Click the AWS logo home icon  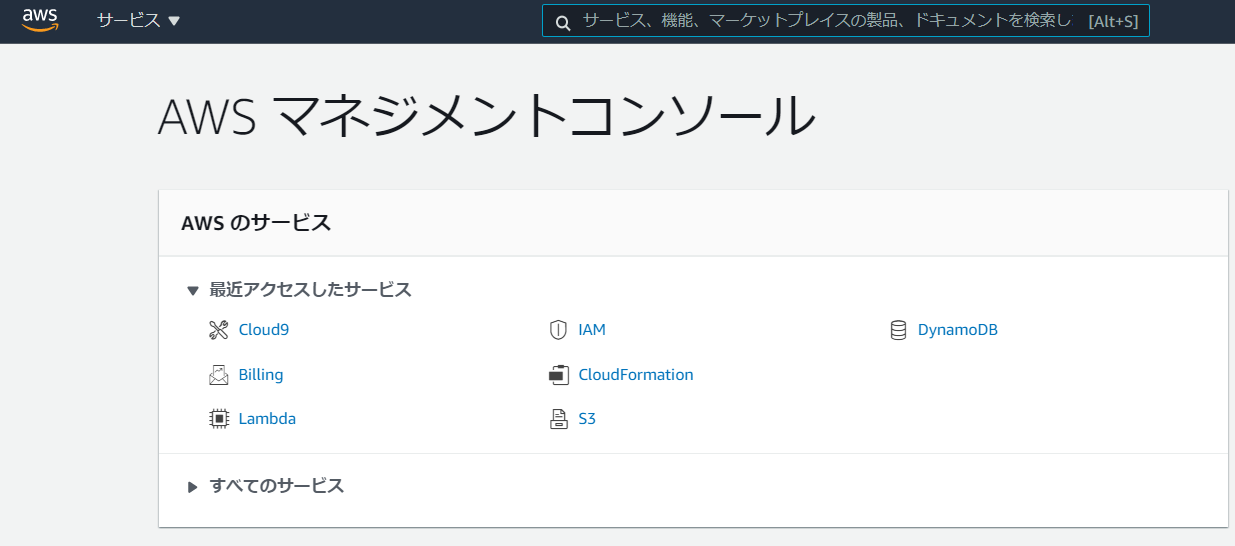coord(40,20)
